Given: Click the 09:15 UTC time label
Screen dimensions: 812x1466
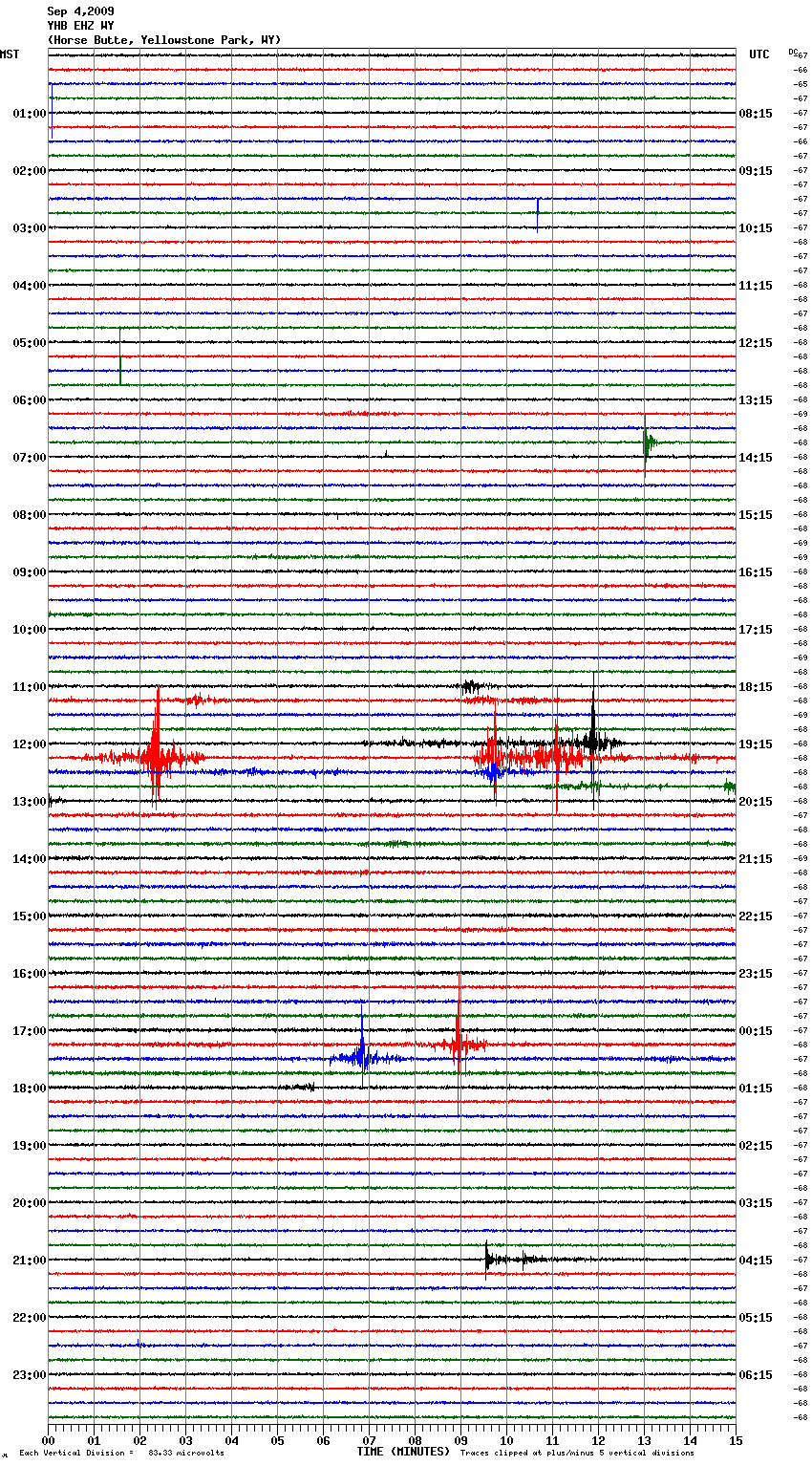Looking at the screenshot, I should click(756, 171).
